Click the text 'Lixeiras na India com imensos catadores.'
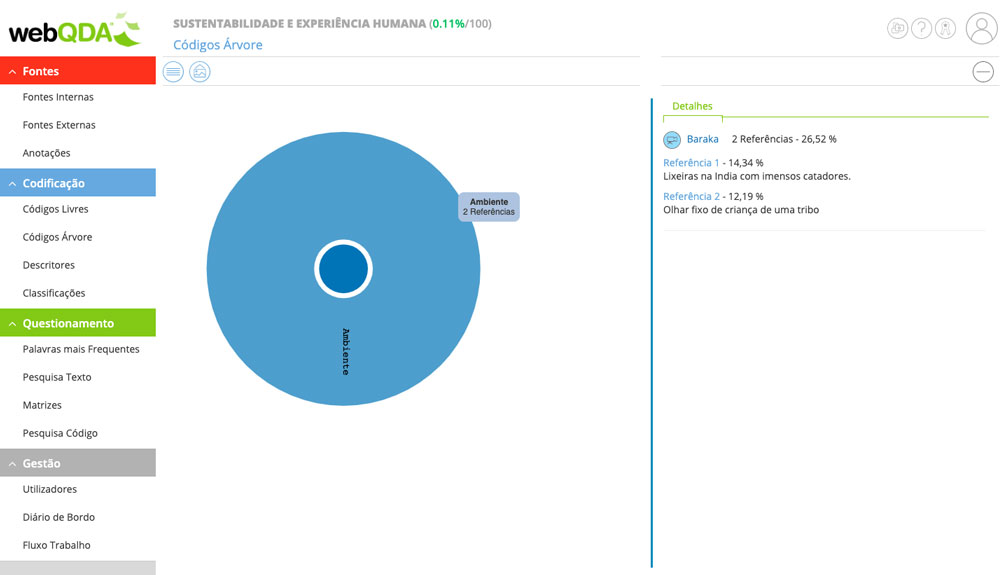The height and width of the screenshot is (575, 1006). pos(756,176)
